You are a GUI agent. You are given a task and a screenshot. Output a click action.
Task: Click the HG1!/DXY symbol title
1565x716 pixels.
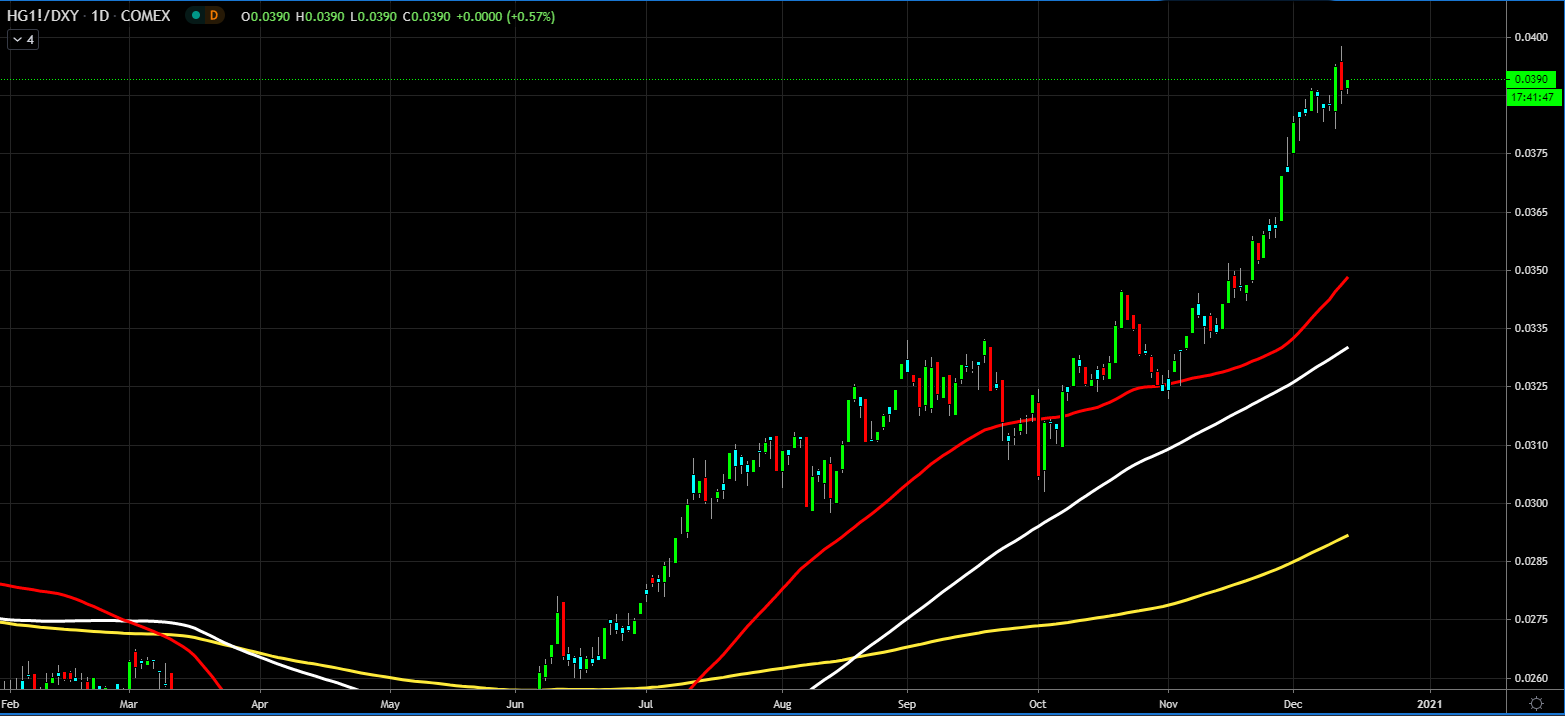[x=44, y=16]
